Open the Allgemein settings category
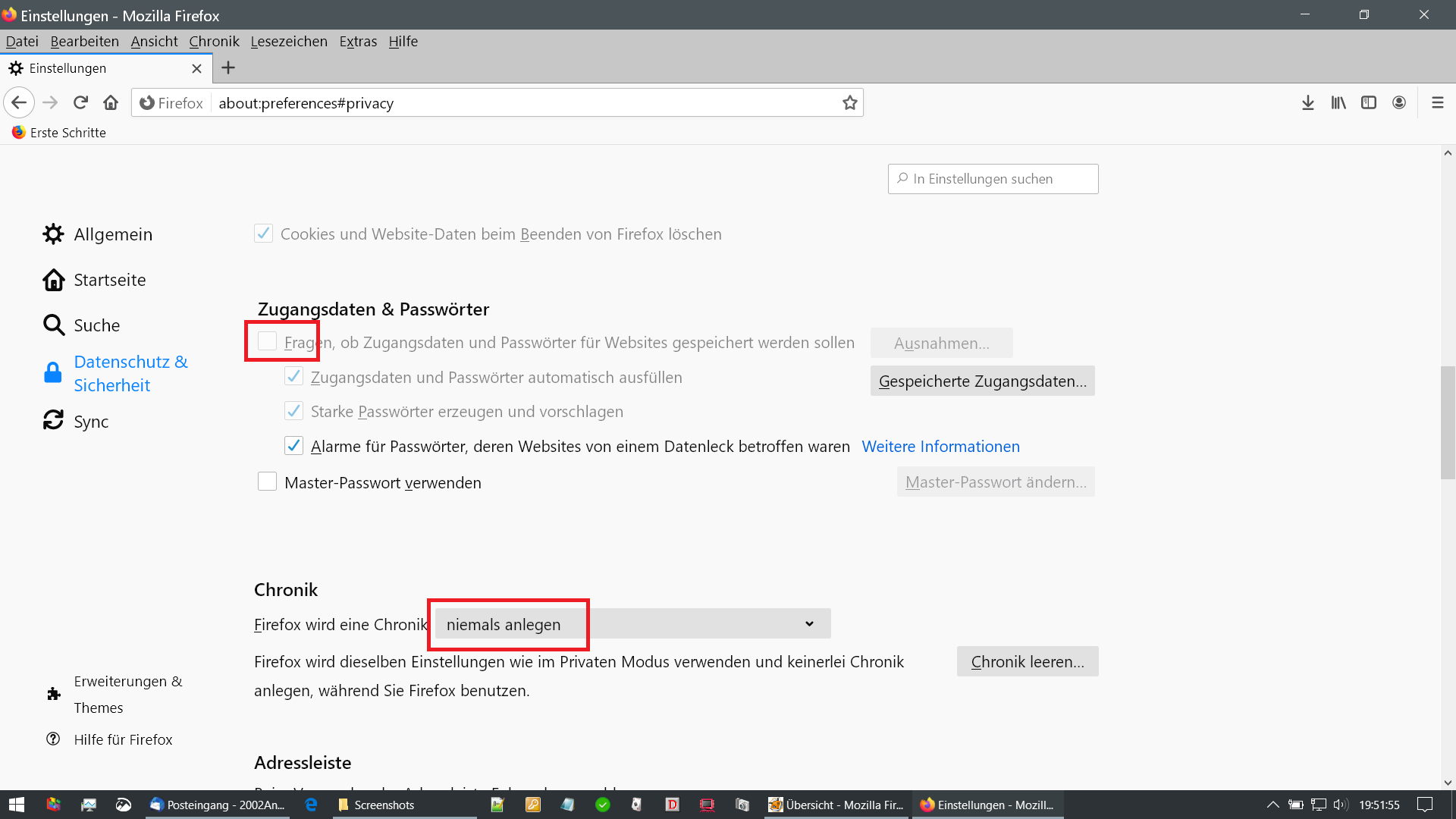The image size is (1456, 819). click(112, 234)
